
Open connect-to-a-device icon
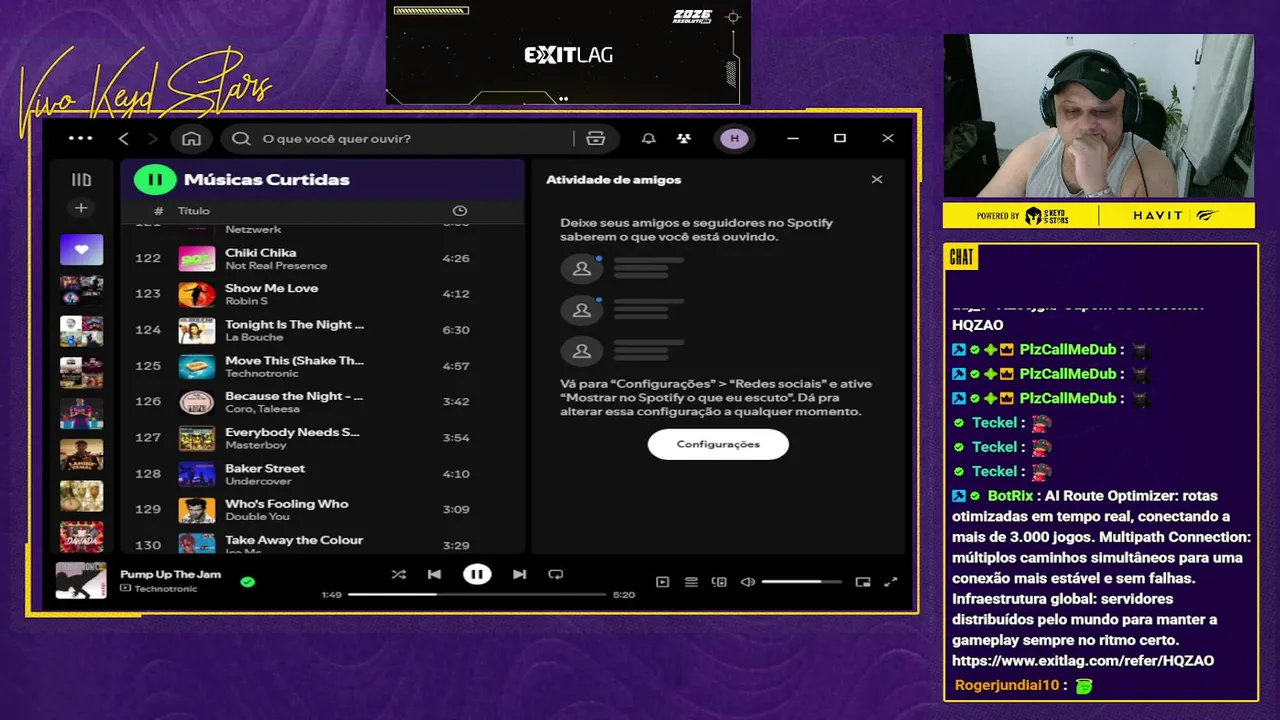[718, 582]
